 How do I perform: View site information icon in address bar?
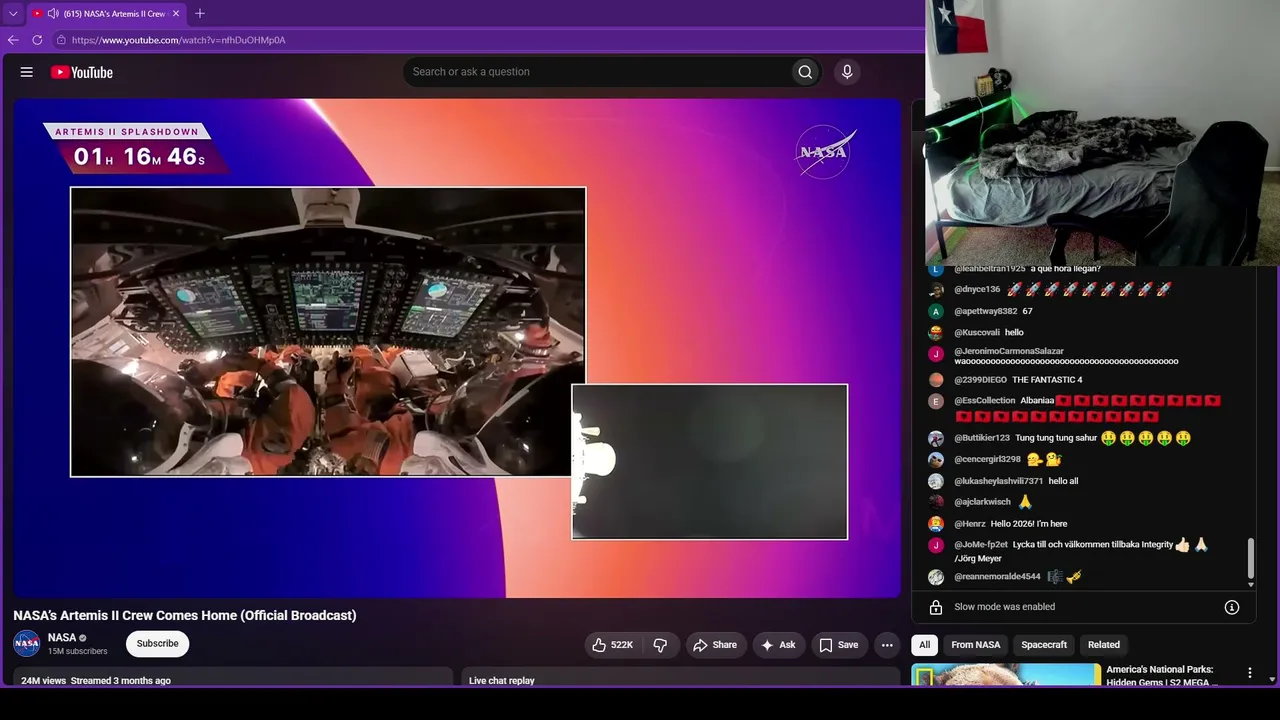(61, 40)
